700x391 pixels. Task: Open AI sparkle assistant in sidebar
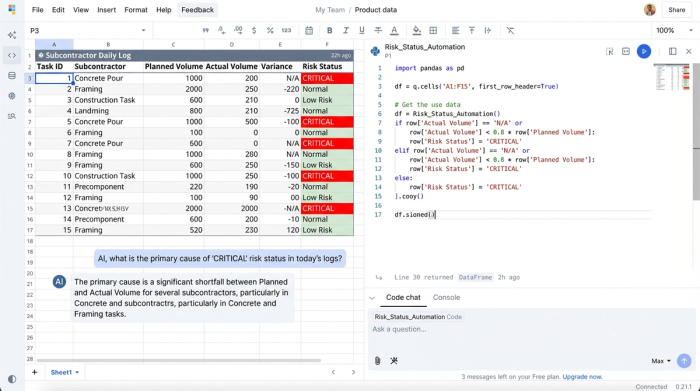12,35
